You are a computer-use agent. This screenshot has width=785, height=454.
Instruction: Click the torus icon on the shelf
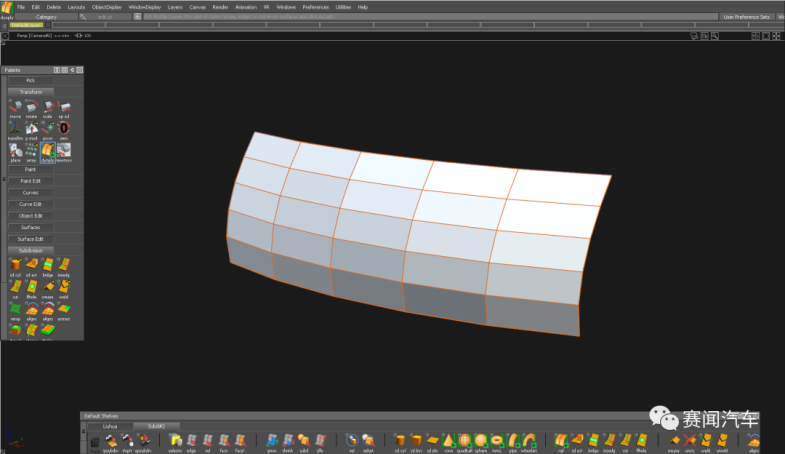[x=498, y=440]
